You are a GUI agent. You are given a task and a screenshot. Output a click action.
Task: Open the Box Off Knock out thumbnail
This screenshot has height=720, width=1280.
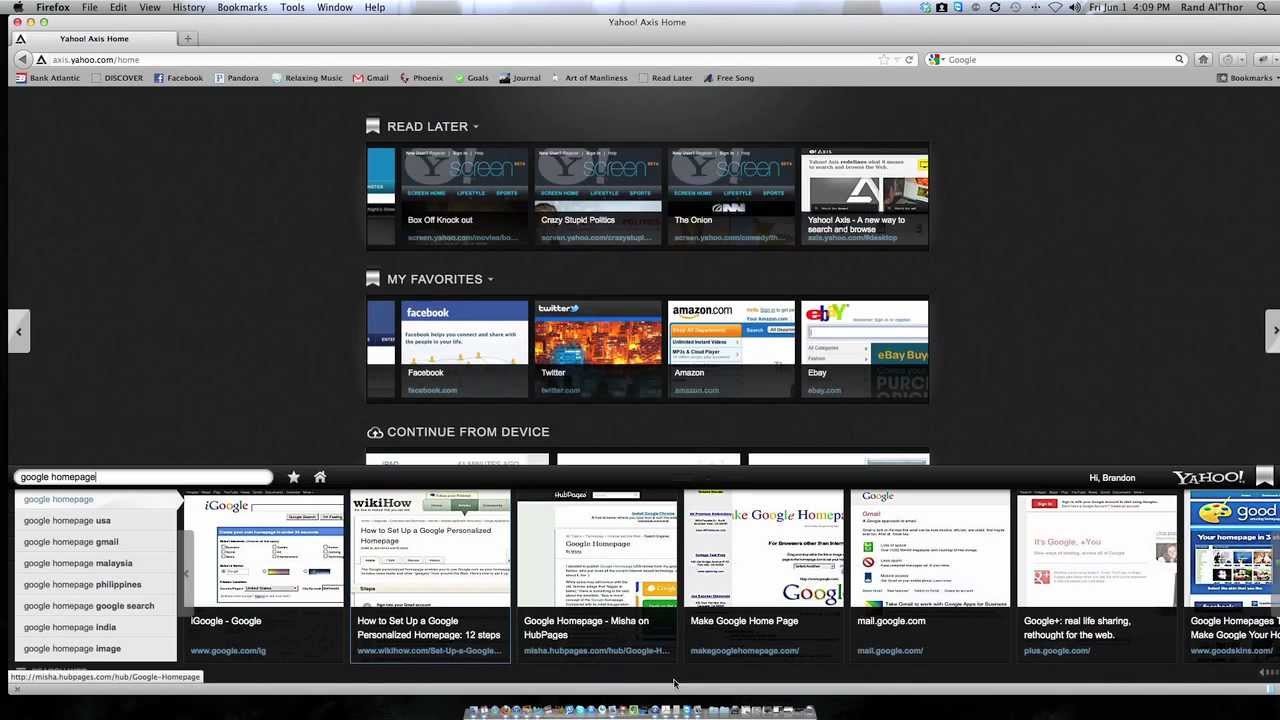(x=464, y=196)
